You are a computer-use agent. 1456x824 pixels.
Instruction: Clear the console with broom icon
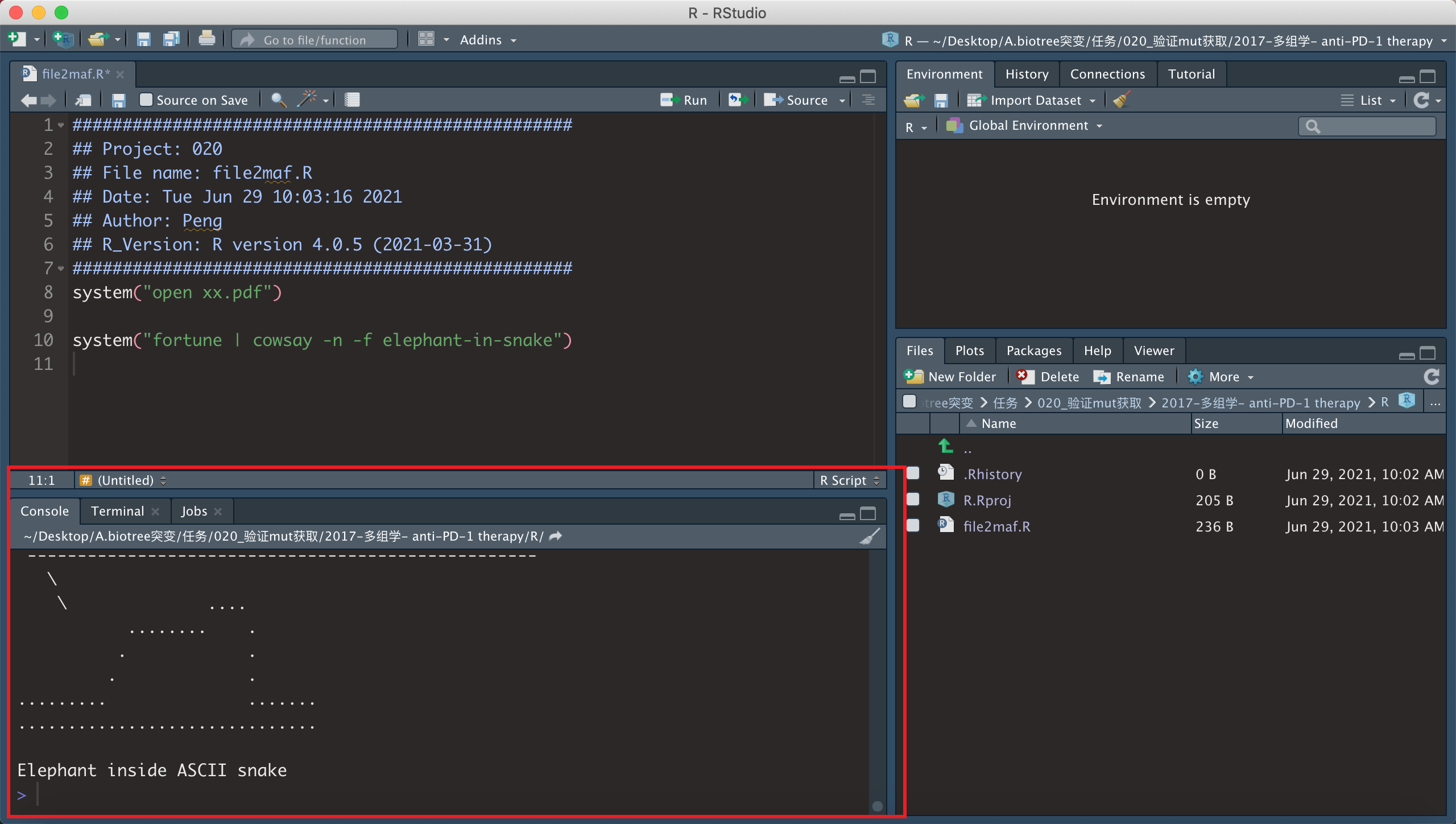[870, 536]
